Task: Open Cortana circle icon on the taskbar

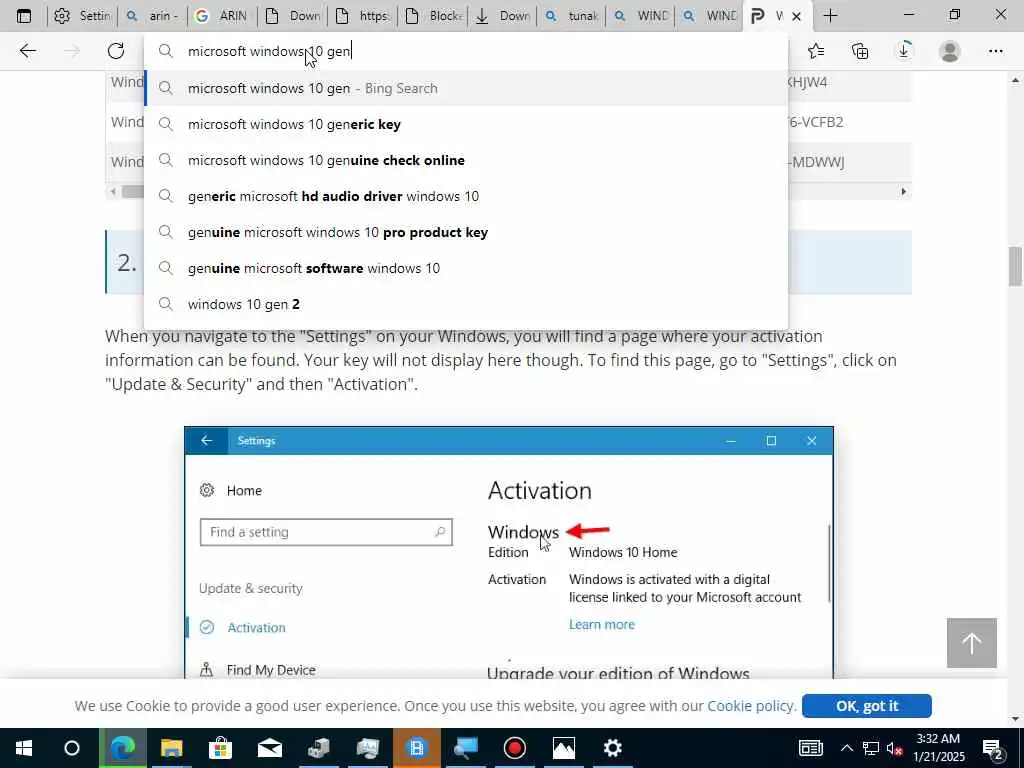Action: [72, 748]
